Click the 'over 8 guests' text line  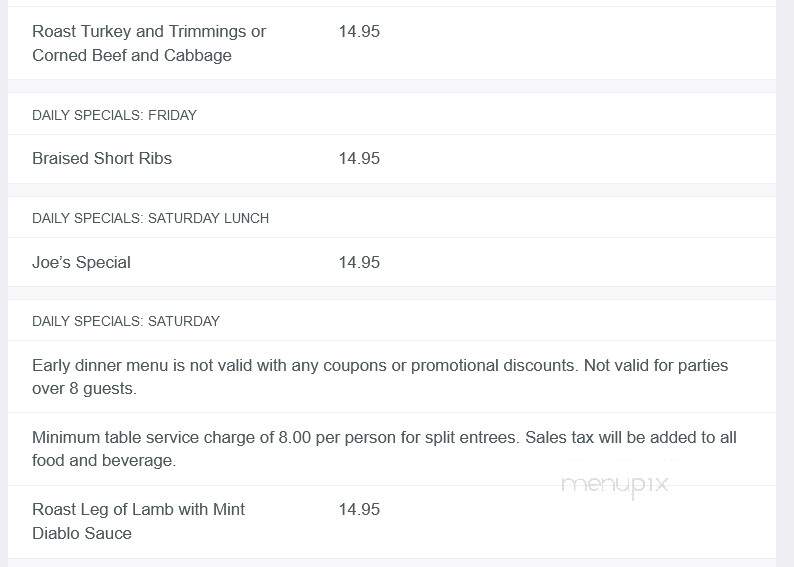(x=84, y=389)
